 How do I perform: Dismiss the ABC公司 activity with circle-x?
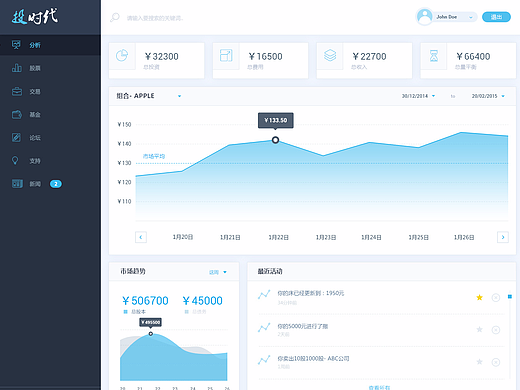coord(496,362)
